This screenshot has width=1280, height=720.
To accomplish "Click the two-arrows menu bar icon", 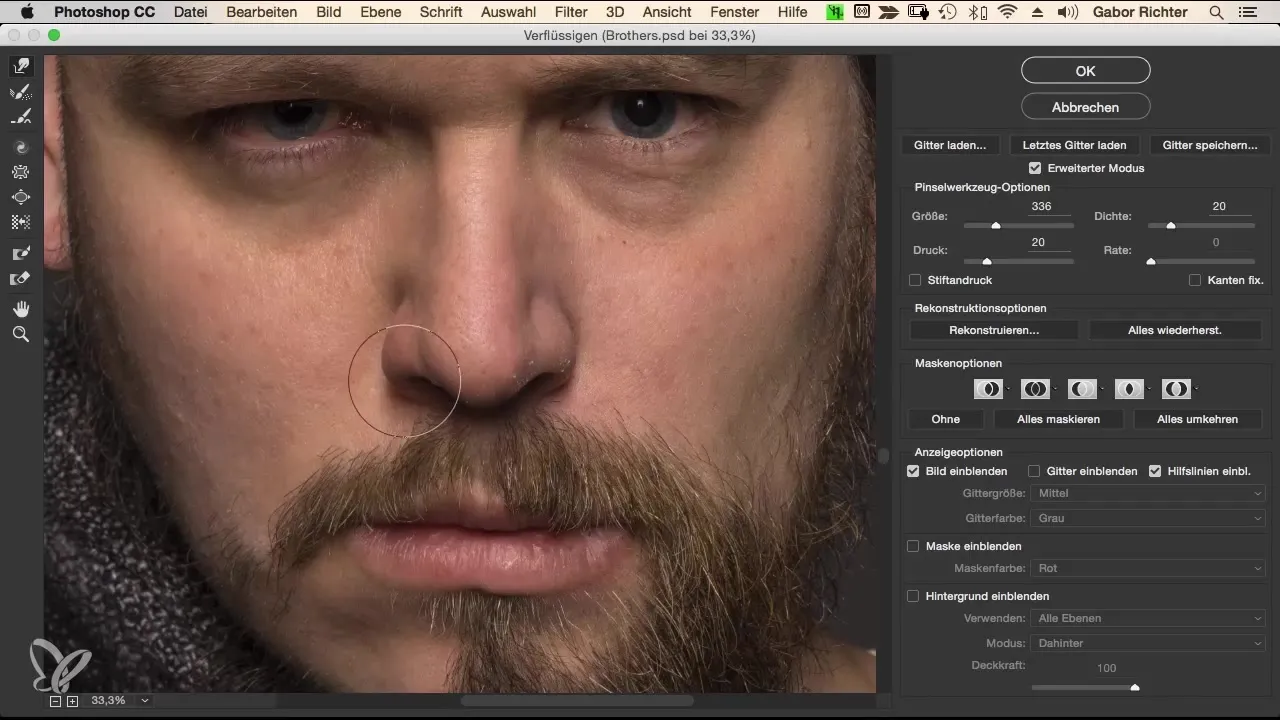I will 889,12.
